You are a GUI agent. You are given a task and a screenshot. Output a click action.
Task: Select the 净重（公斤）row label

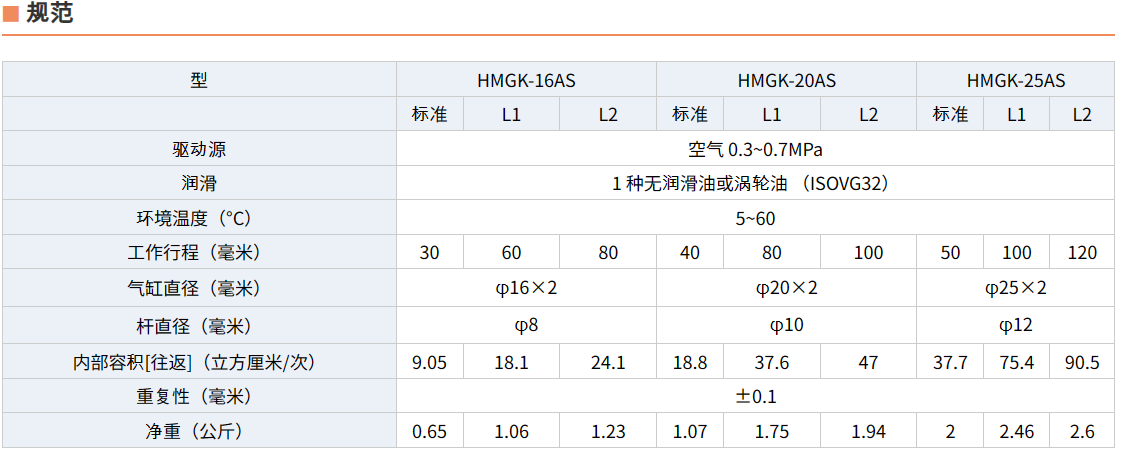(x=199, y=431)
